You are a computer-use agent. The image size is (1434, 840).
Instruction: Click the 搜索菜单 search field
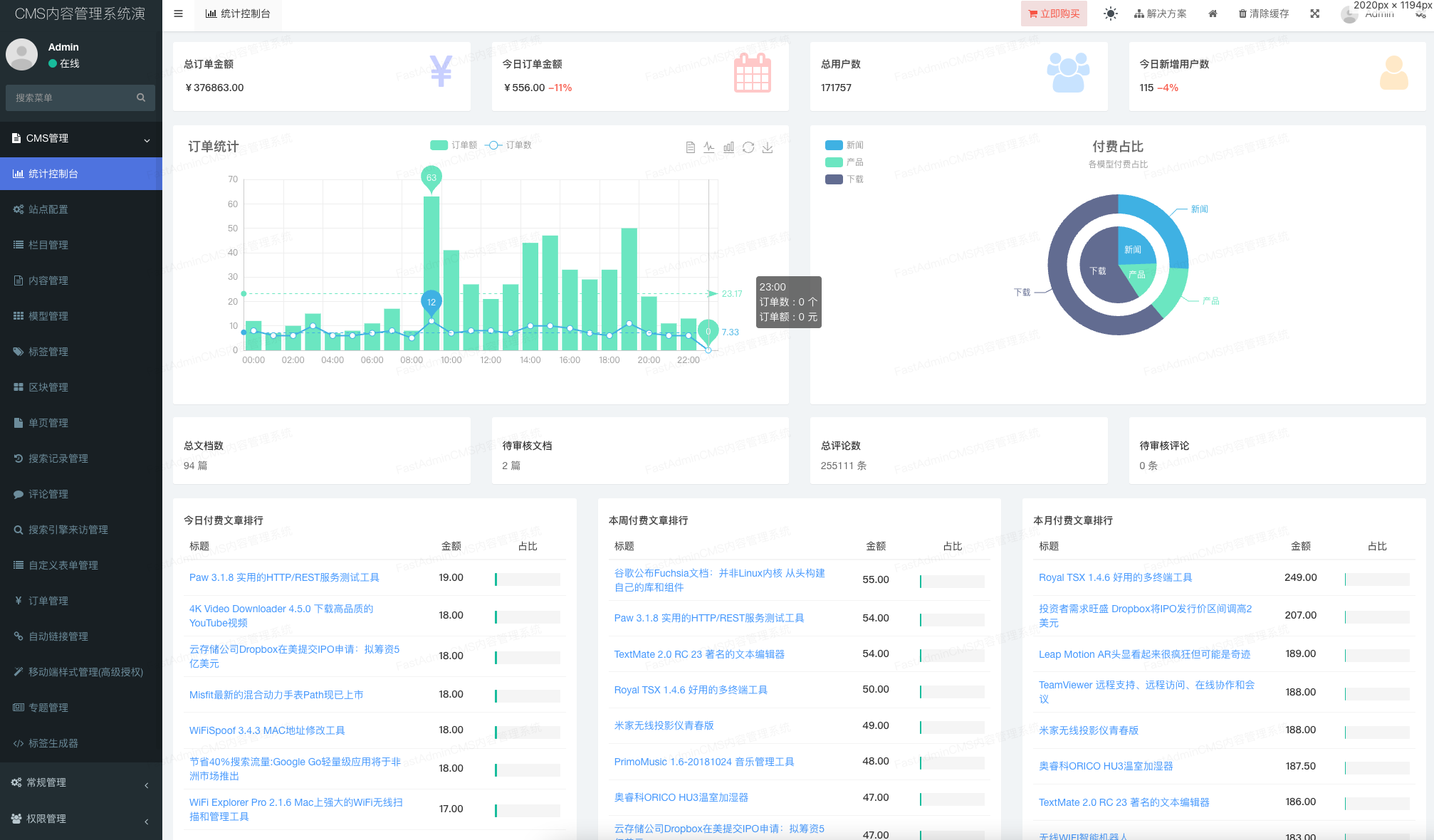pyautogui.click(x=71, y=98)
